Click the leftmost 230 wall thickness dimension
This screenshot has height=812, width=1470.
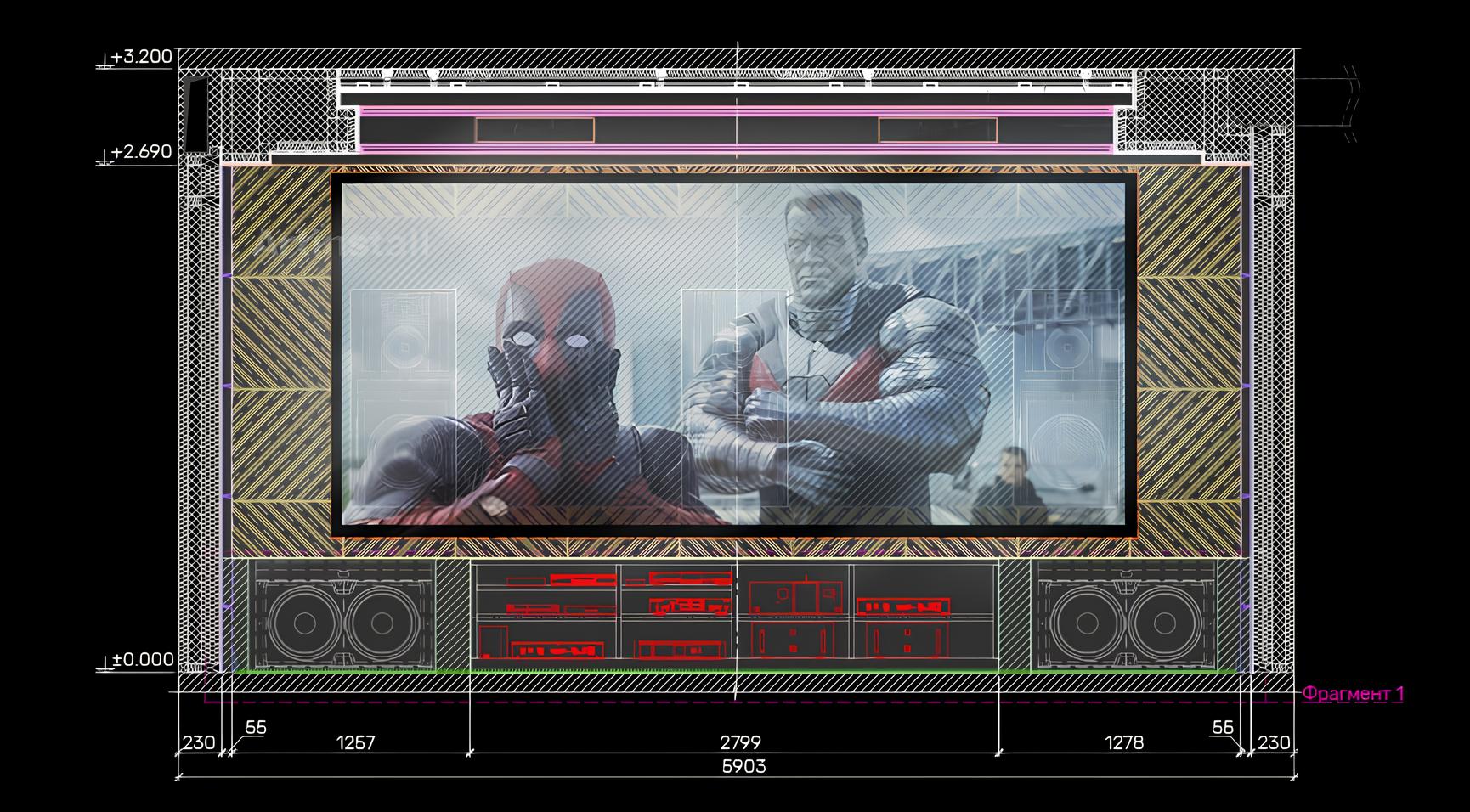pyautogui.click(x=198, y=742)
